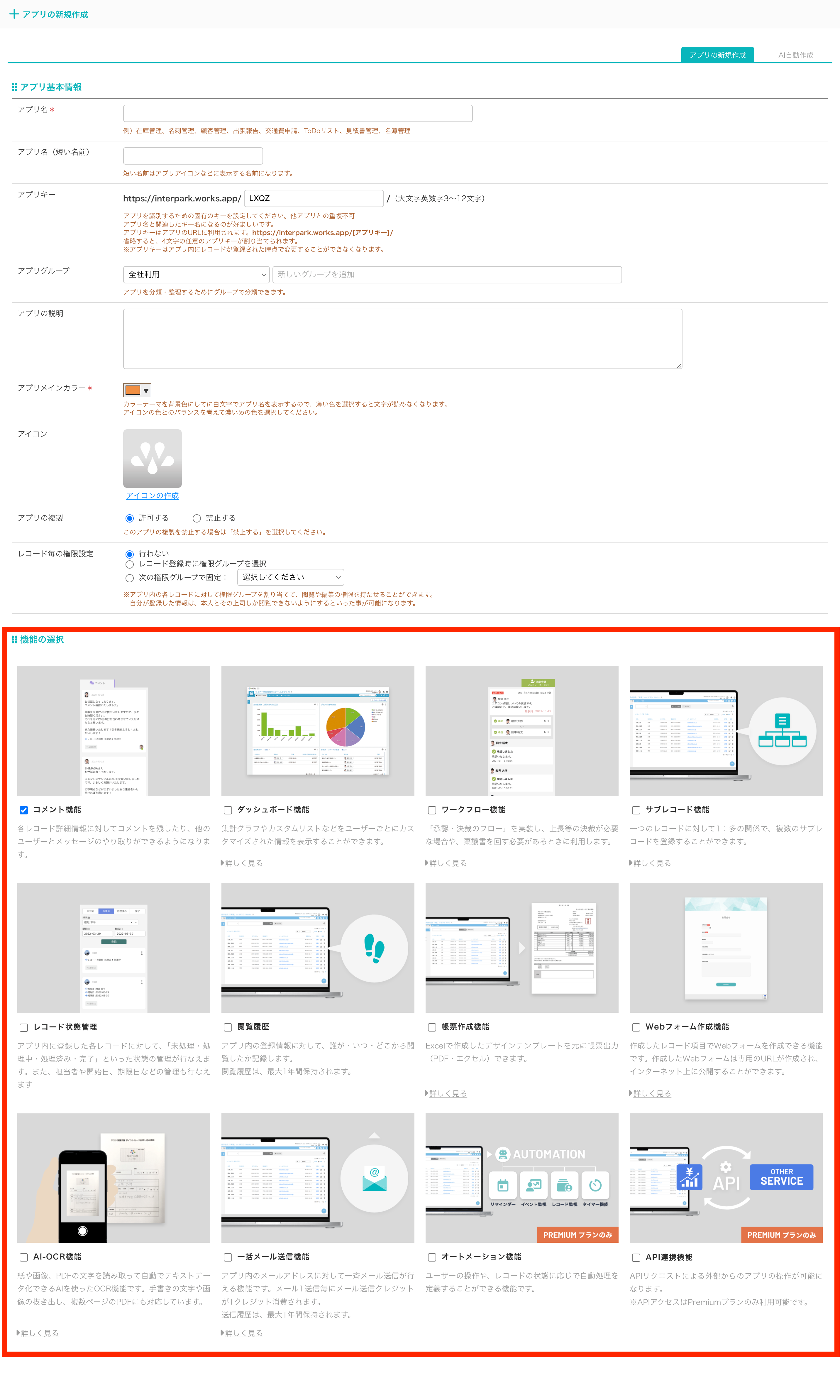Check the オートメーション機能 checkbox
Screen dimensions: 840x1400
tap(432, 1257)
